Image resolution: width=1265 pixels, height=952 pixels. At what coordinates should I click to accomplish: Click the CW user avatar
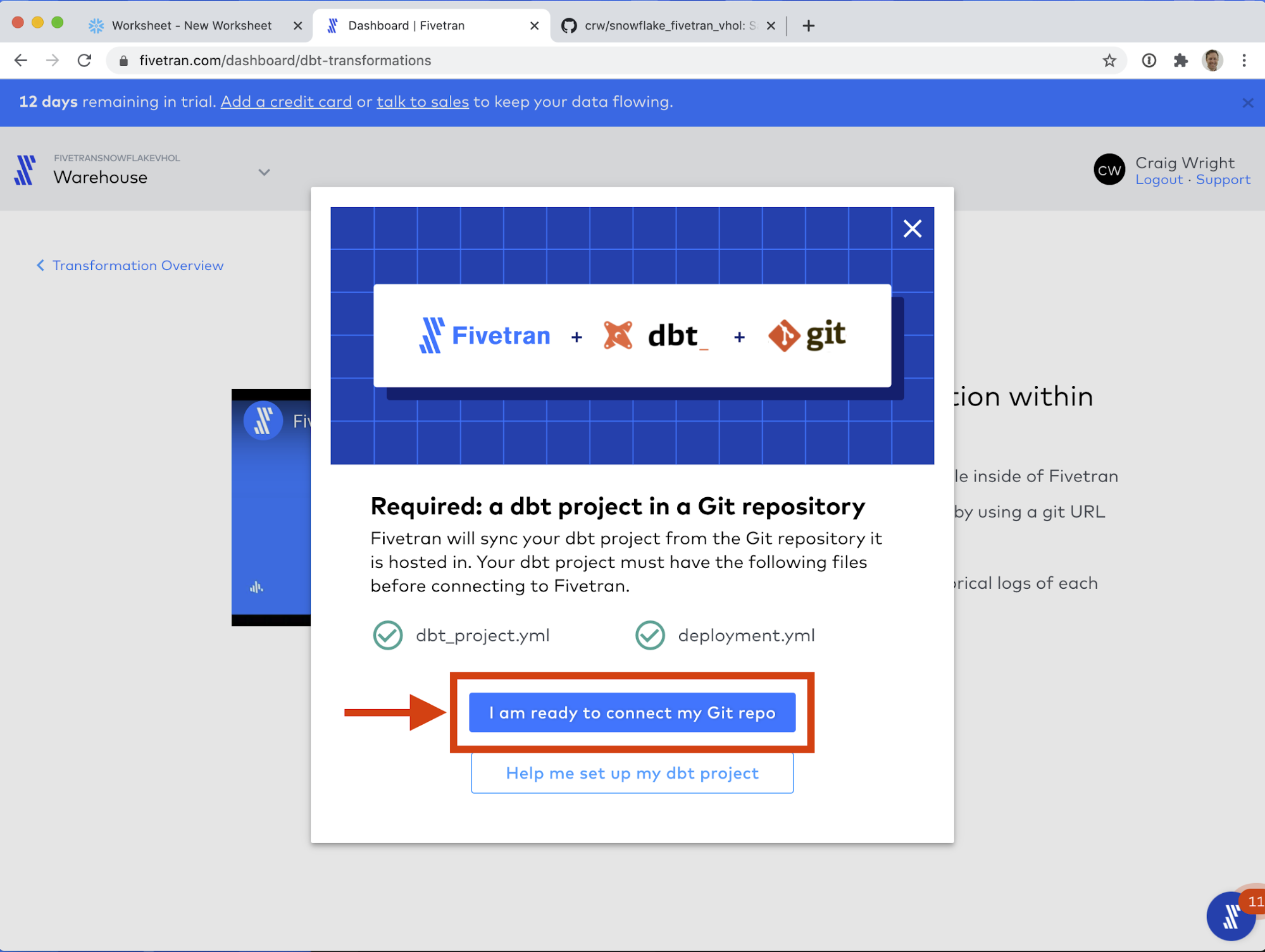[x=1109, y=170]
